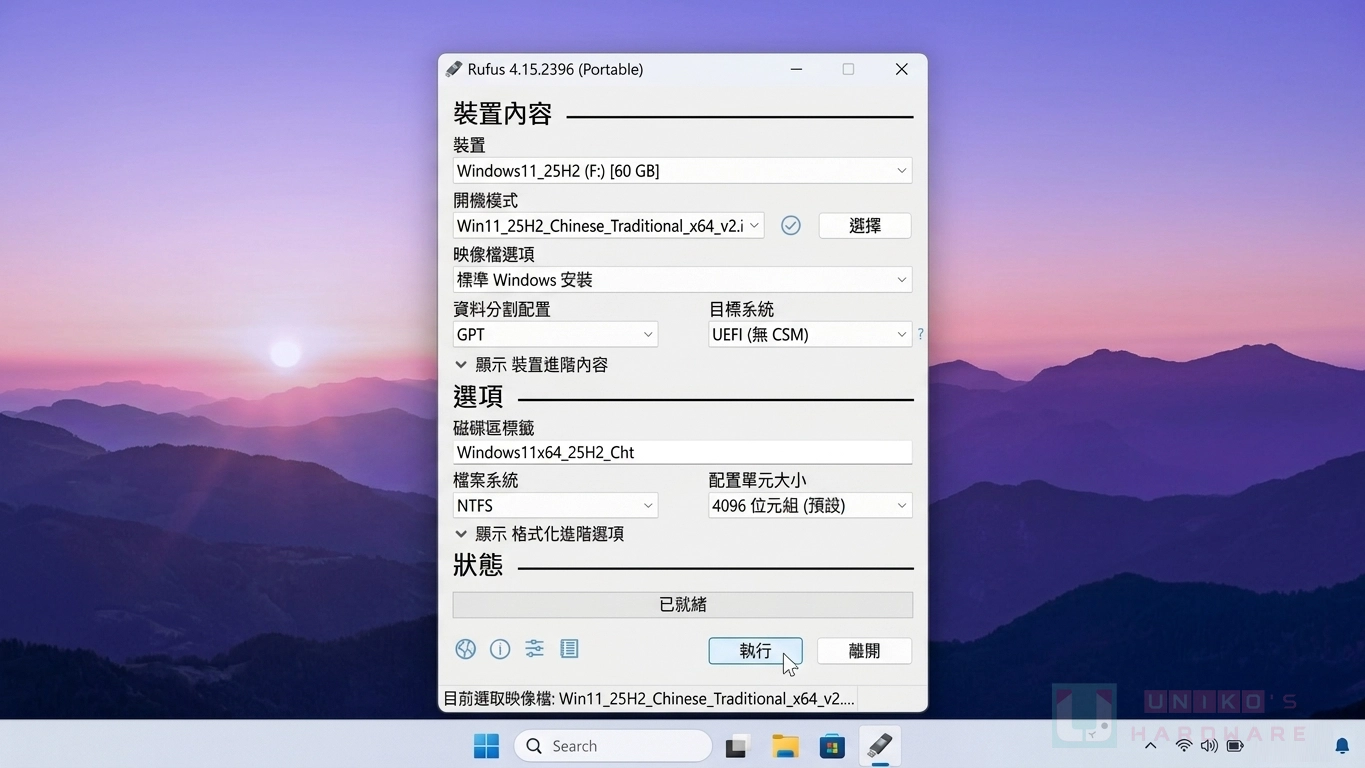Click the 離開 close button

click(864, 651)
